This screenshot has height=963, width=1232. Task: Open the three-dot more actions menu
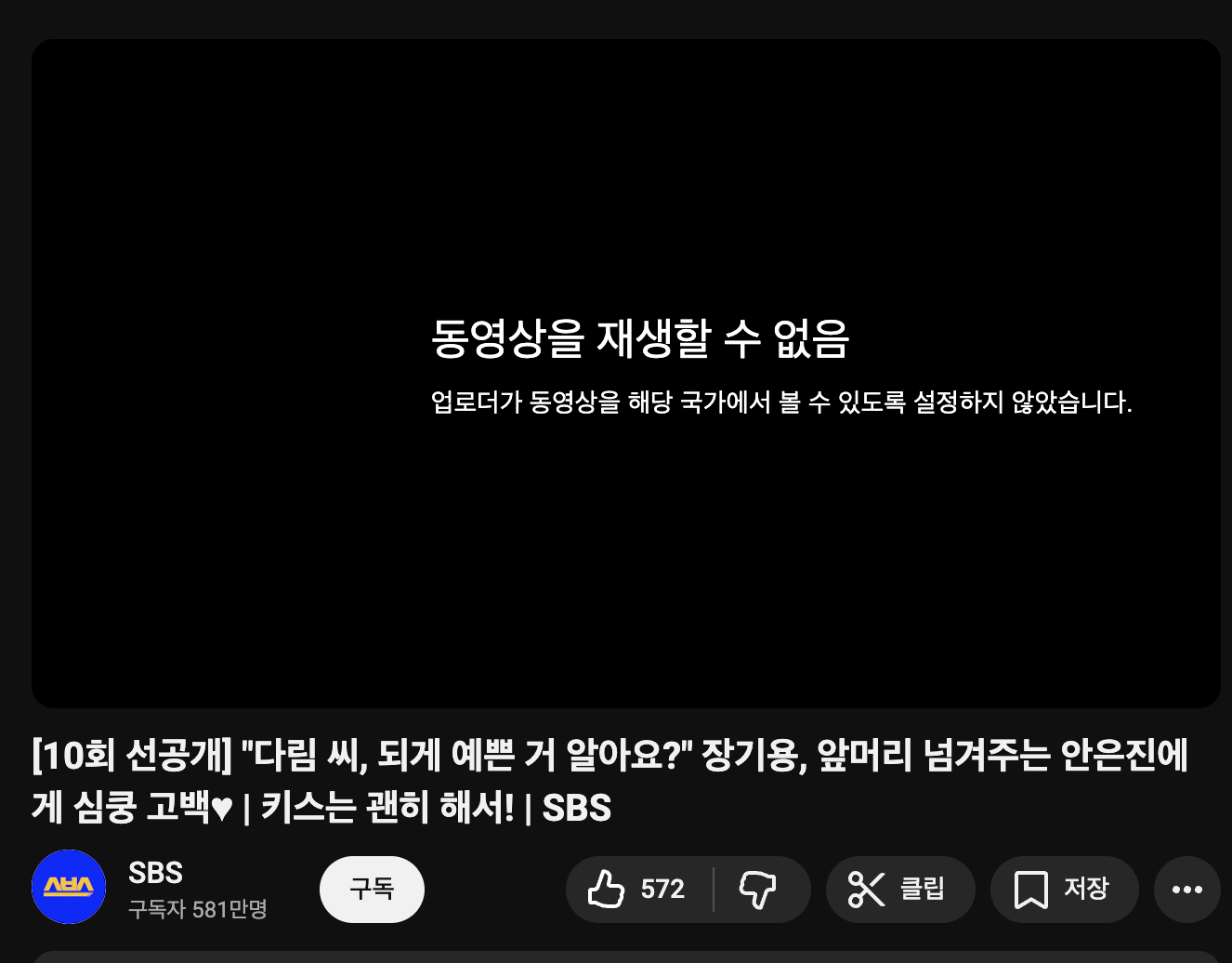(1187, 890)
